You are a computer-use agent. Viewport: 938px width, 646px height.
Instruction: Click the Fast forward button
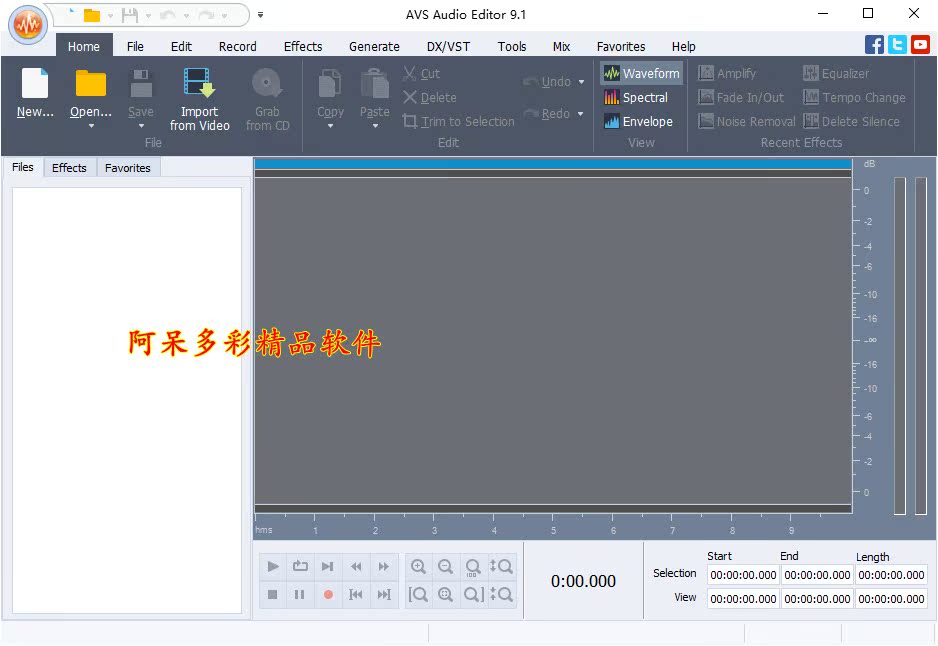pyautogui.click(x=383, y=566)
